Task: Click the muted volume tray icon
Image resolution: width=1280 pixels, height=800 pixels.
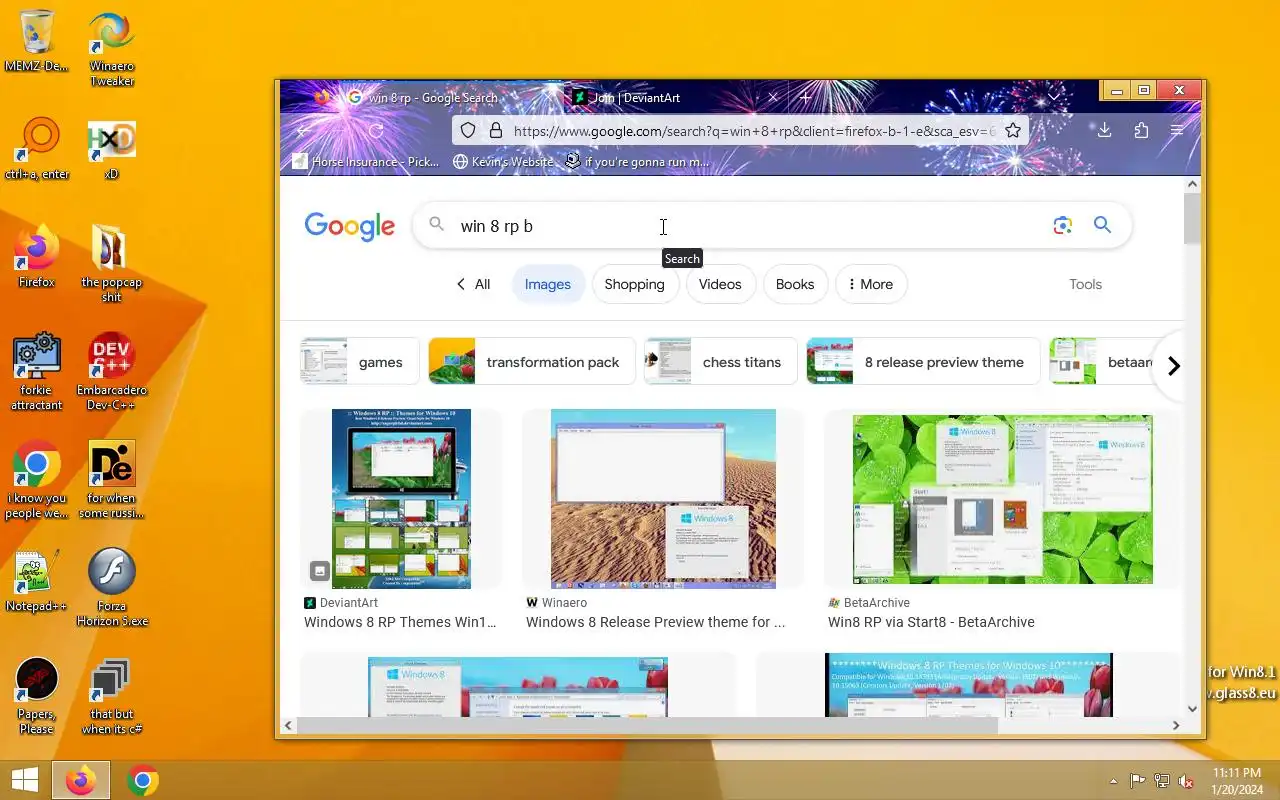Action: (x=1186, y=781)
